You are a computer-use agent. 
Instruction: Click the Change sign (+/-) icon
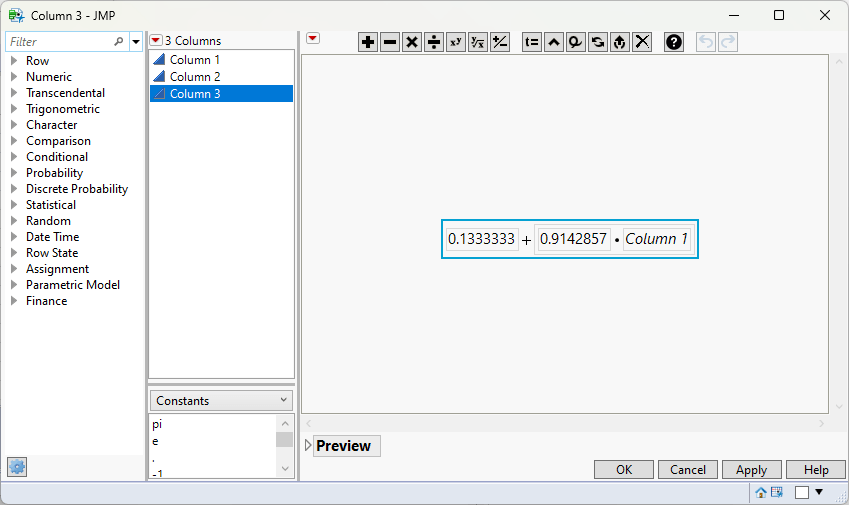(x=500, y=42)
